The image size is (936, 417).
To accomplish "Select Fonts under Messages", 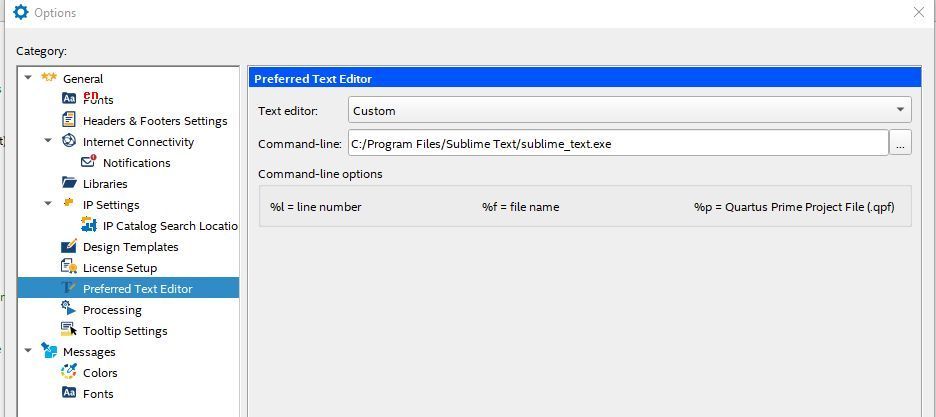I will click(98, 394).
